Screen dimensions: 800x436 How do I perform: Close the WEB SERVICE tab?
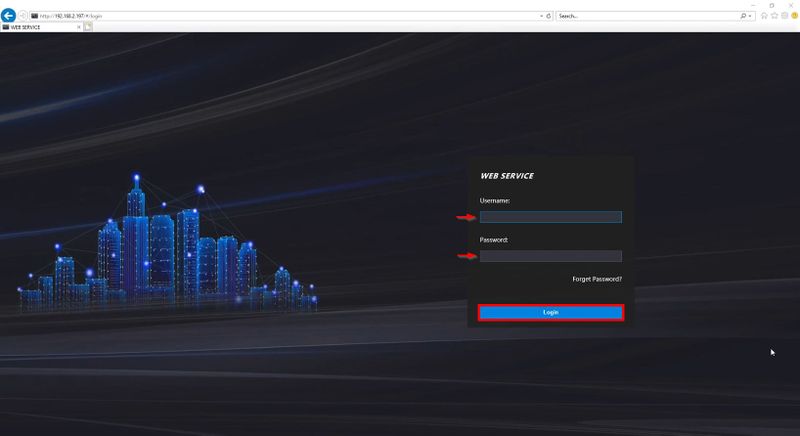79,27
